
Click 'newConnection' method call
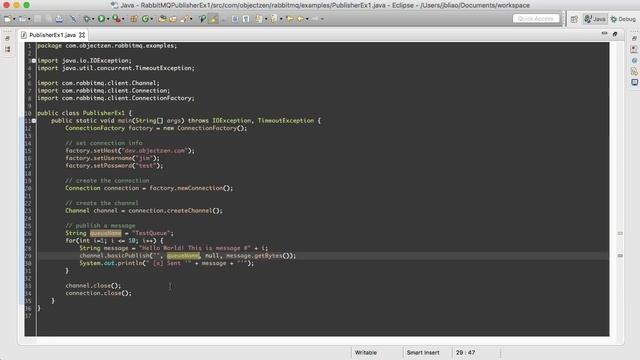[x=199, y=188]
